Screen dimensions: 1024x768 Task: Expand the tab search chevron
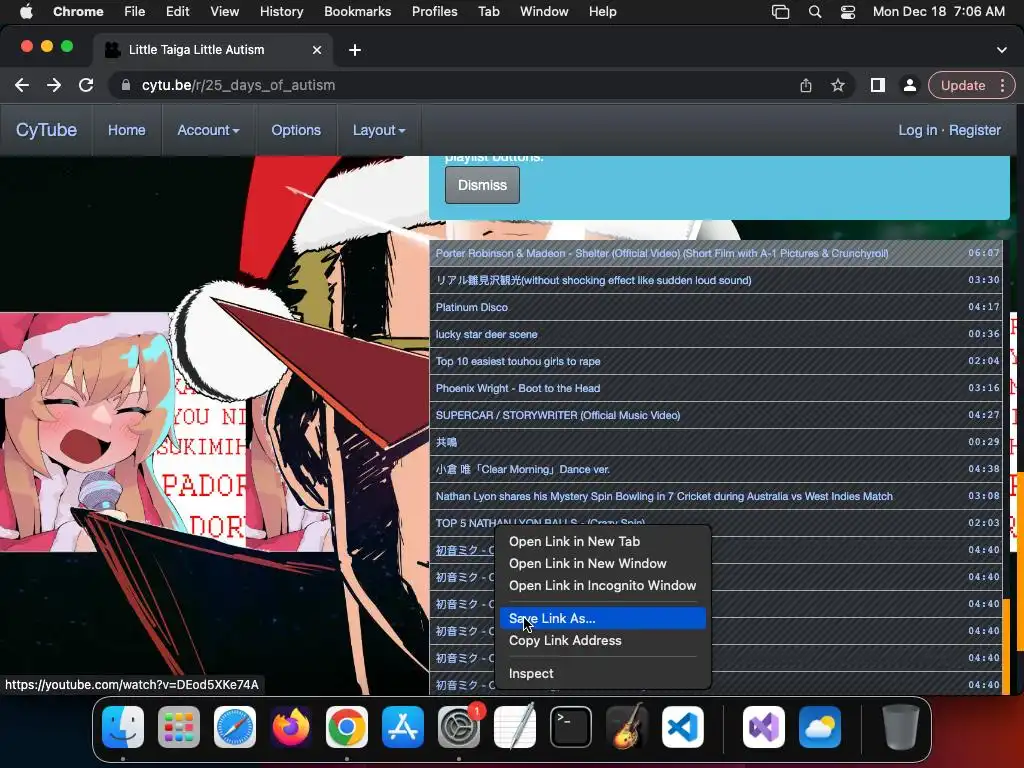pyautogui.click(x=1001, y=50)
